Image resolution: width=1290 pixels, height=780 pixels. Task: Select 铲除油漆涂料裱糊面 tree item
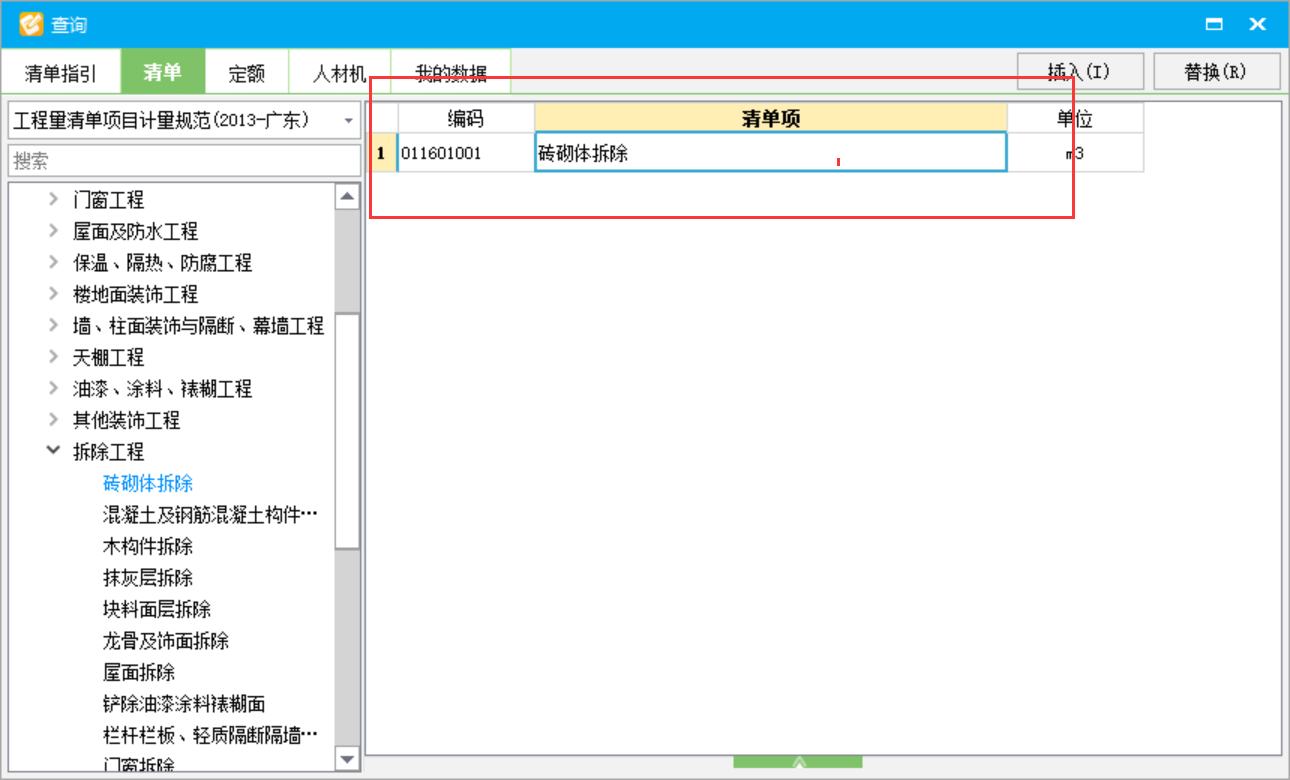coord(184,704)
